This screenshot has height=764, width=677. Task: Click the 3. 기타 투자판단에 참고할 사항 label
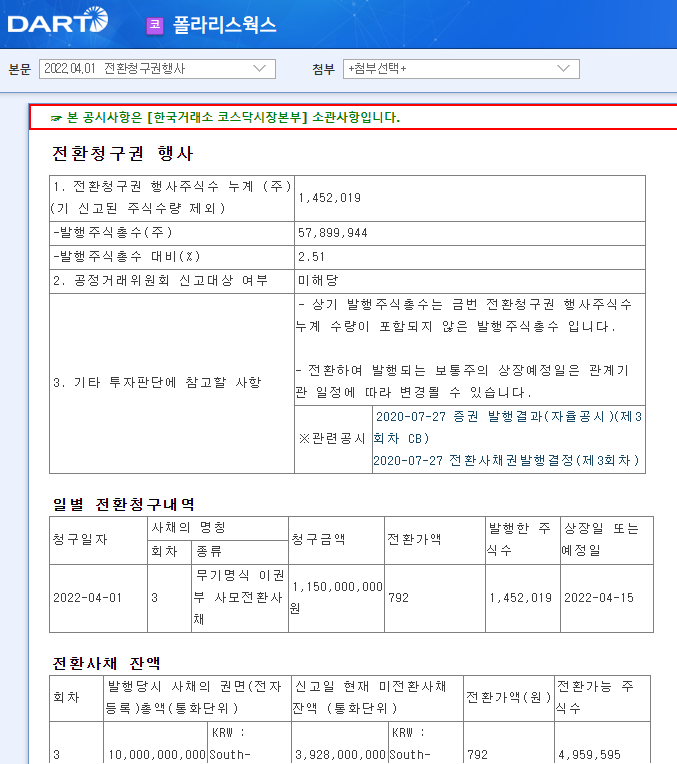(x=157, y=382)
